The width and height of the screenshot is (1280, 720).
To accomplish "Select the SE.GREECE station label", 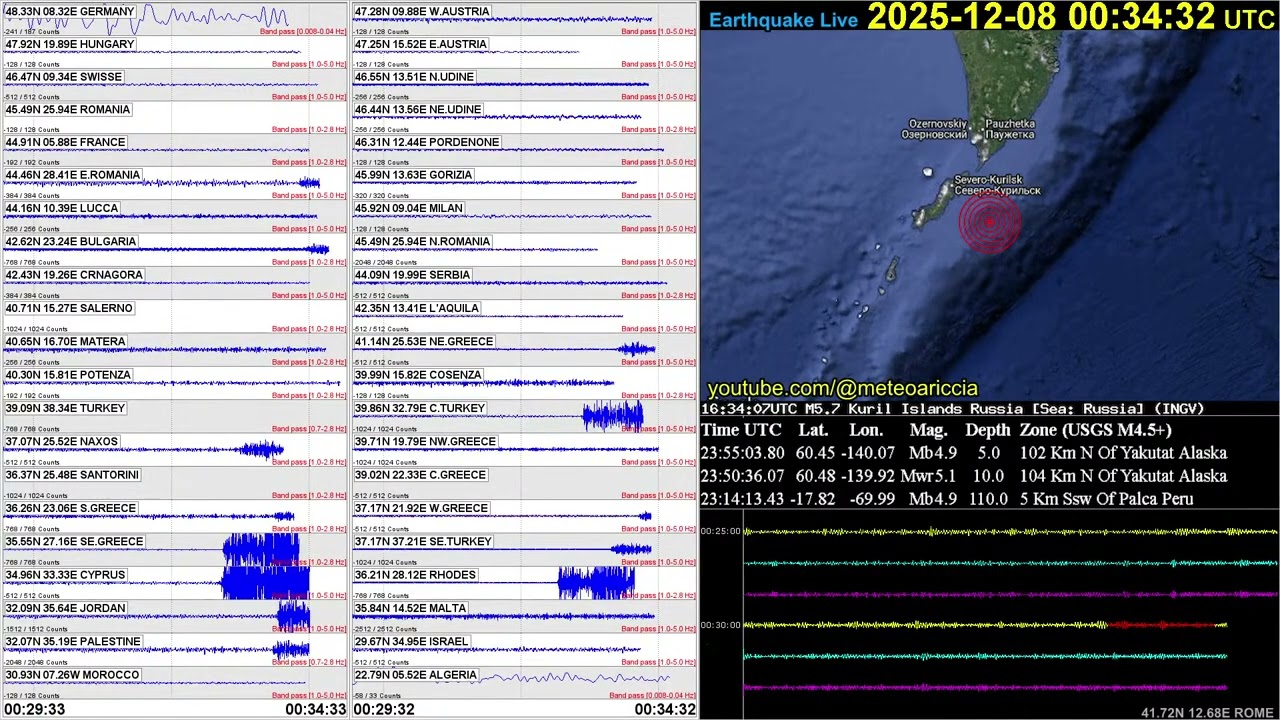I will click(x=74, y=542).
